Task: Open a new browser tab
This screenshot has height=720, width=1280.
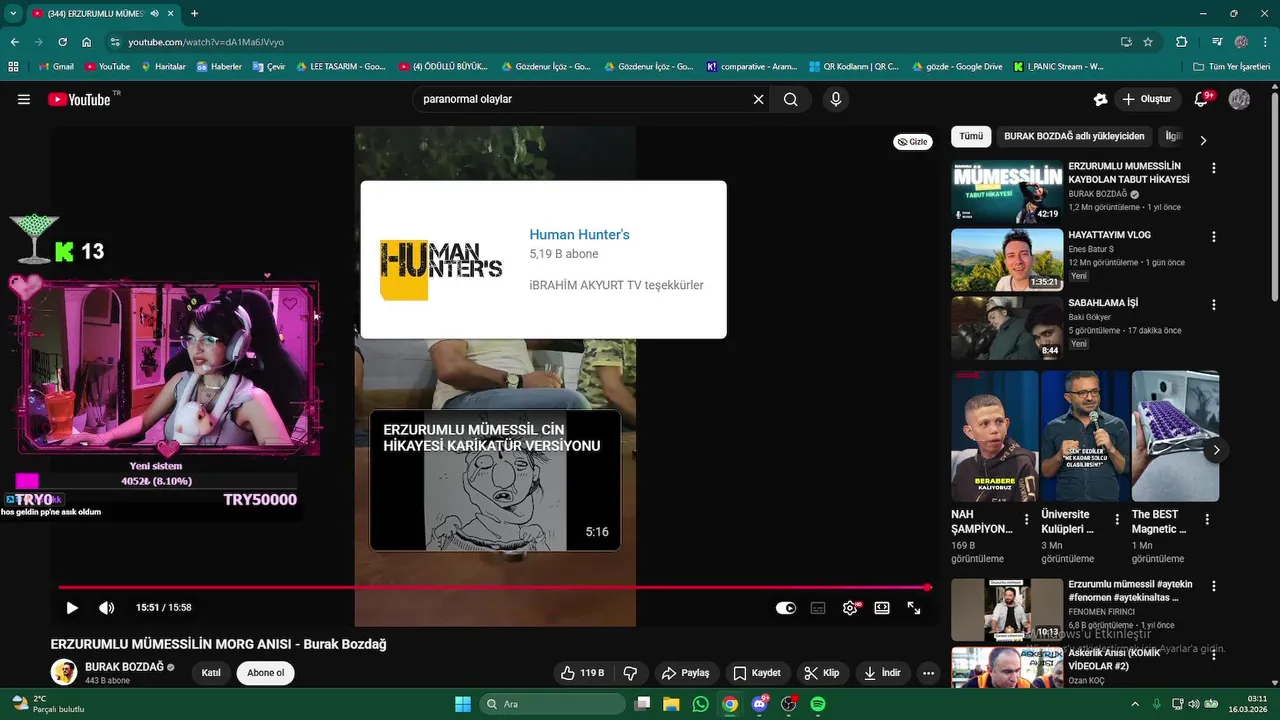Action: [194, 13]
